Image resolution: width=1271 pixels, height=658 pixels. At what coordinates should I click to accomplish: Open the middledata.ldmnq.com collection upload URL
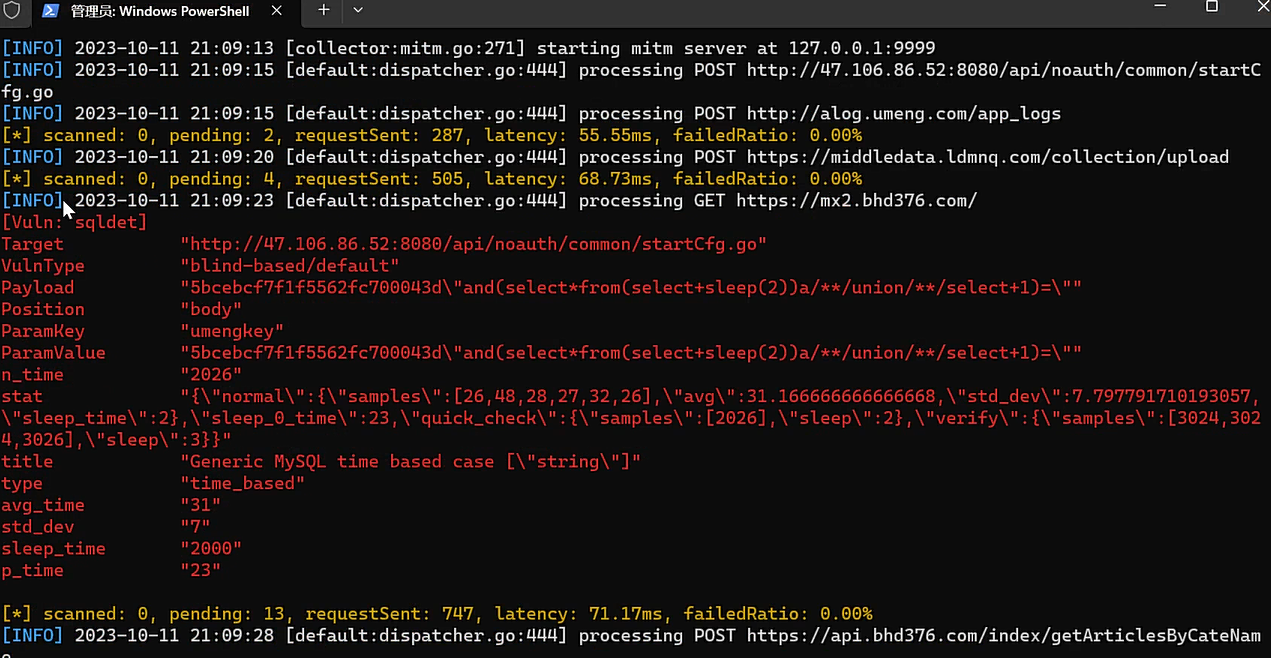[988, 157]
